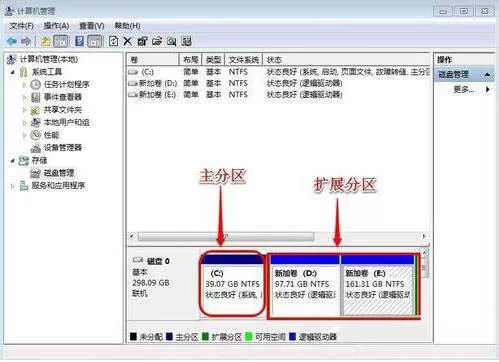This screenshot has width=499, height=362.
Task: Click the Refresh toolbar icon
Action: tap(113, 41)
